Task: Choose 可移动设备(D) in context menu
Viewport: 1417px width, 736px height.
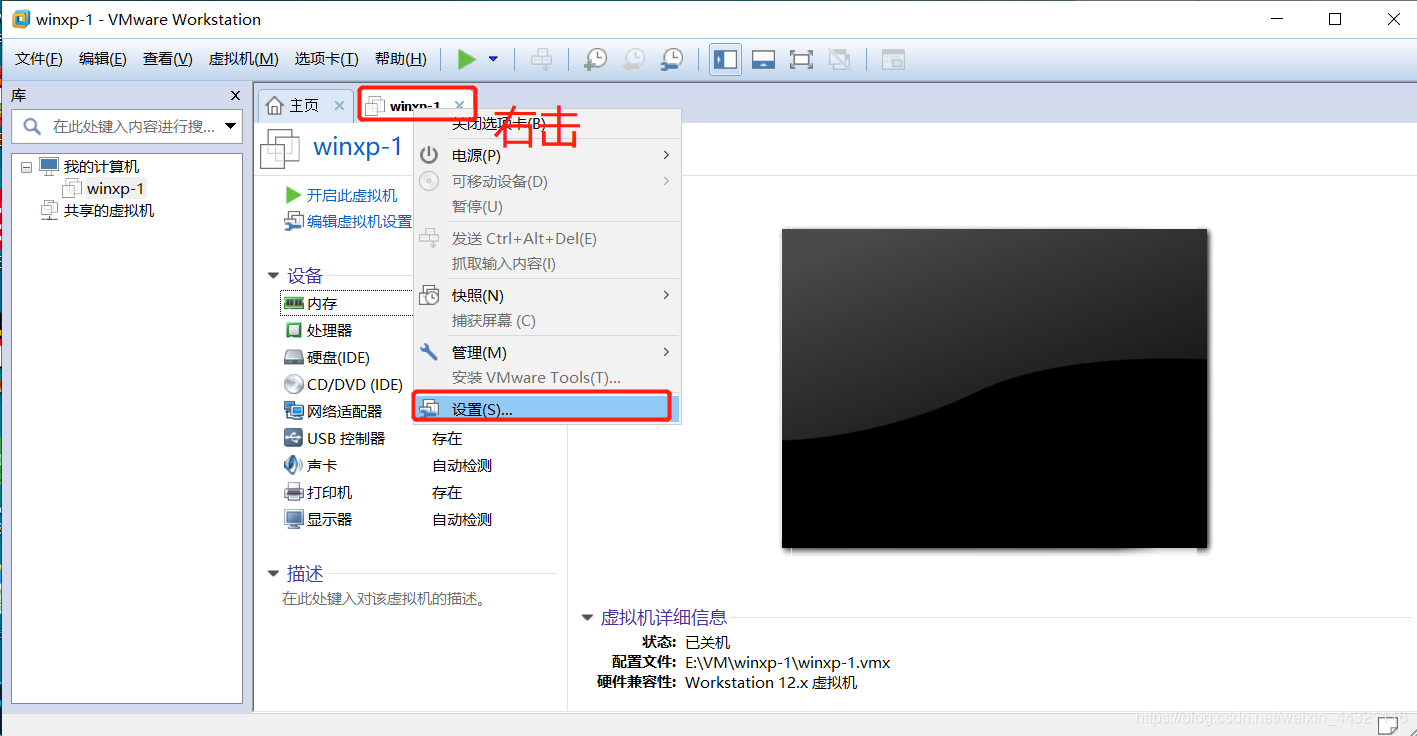Action: pyautogui.click(x=547, y=181)
